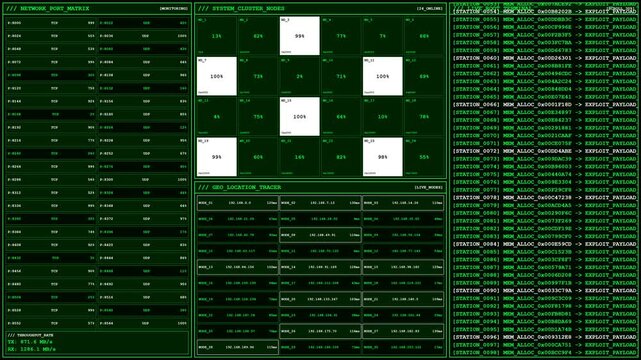The width and height of the screenshot is (641, 360).
Task: Select port row P-0024 TCP
Action: click(51, 36)
